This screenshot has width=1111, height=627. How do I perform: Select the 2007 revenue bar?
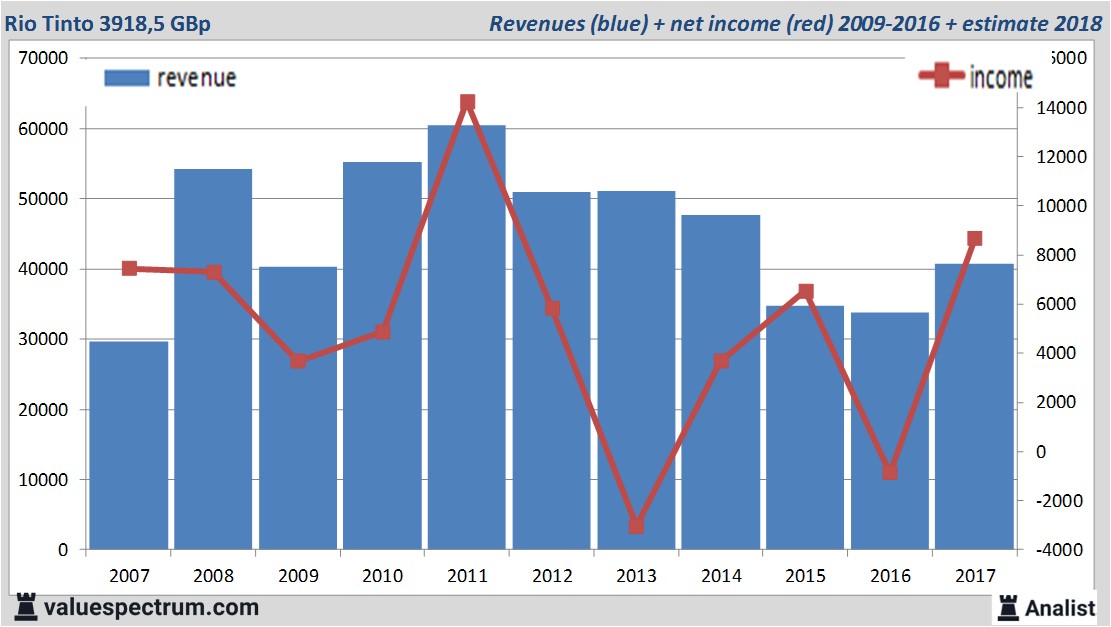[129, 445]
